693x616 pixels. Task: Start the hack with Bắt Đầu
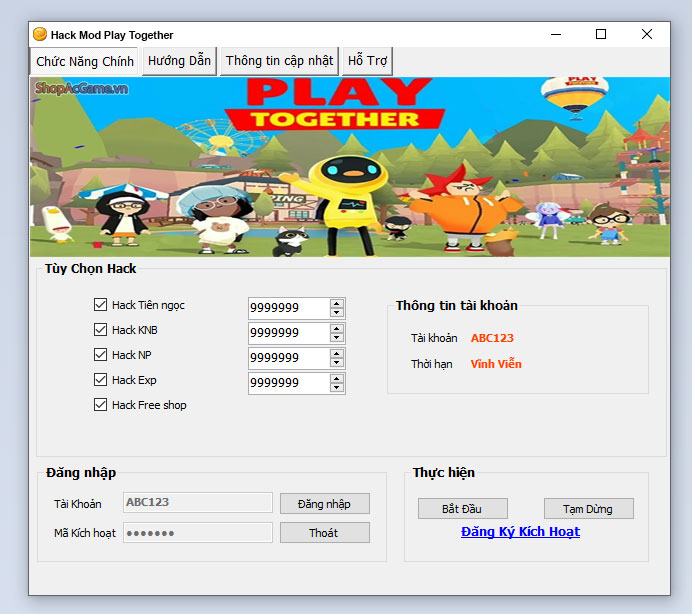[462, 509]
